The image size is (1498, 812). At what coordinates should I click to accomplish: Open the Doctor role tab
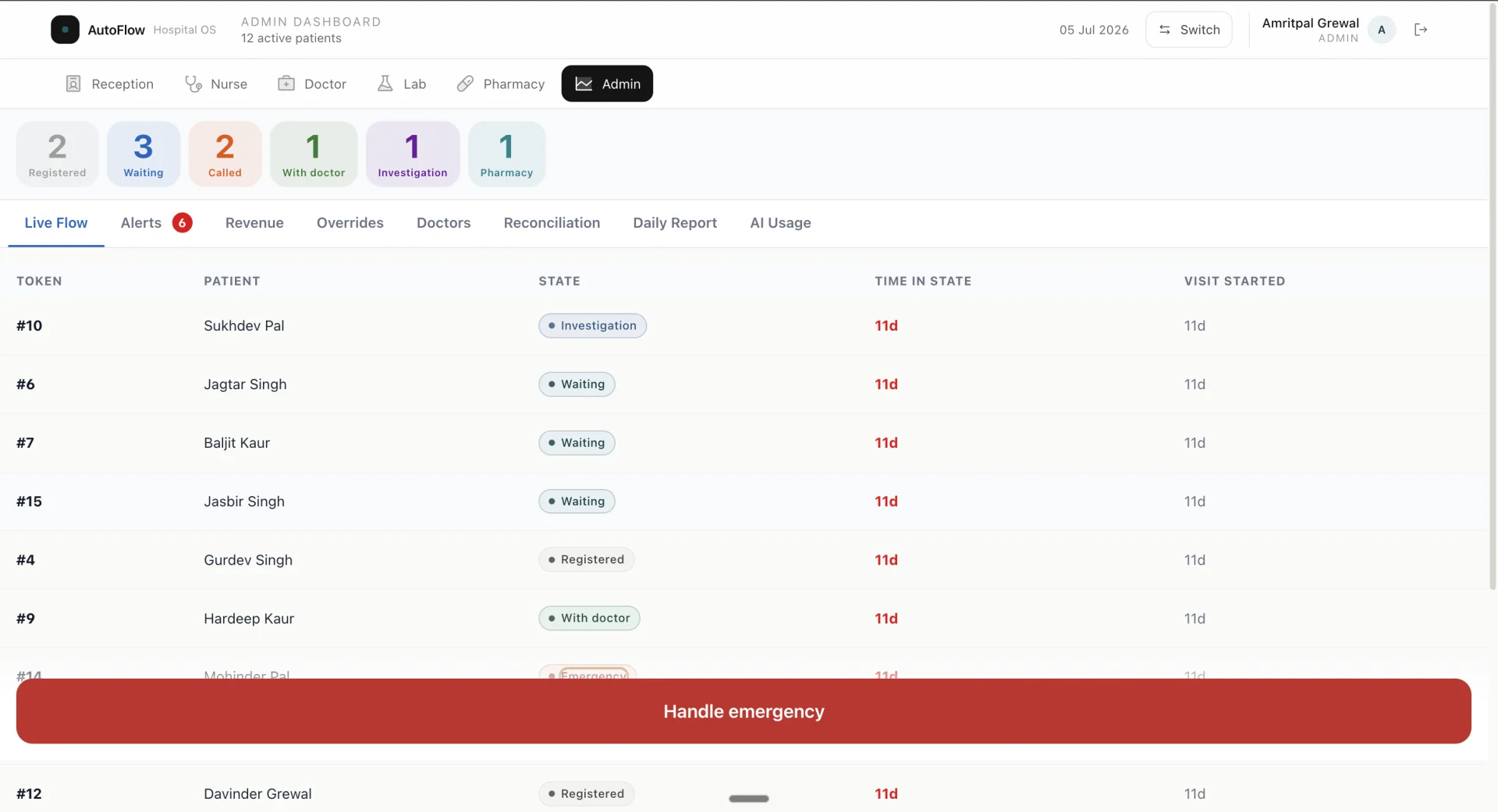(312, 83)
